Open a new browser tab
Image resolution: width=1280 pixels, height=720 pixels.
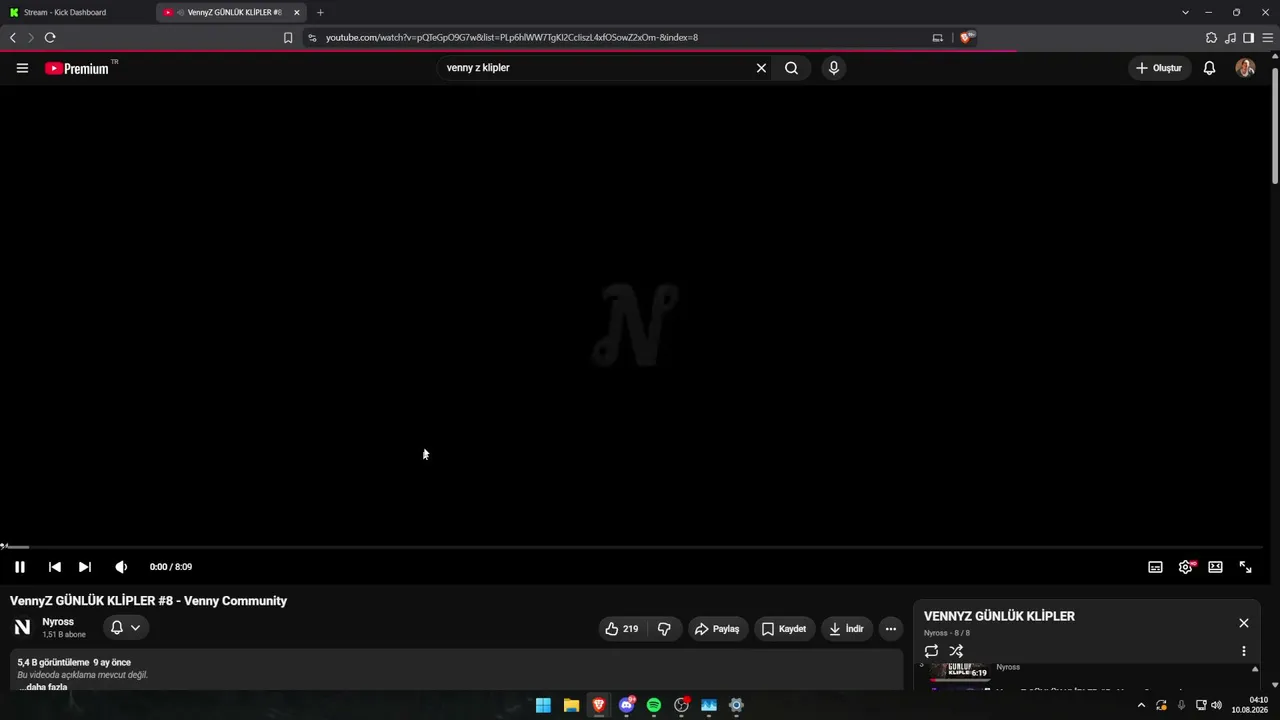[x=320, y=12]
